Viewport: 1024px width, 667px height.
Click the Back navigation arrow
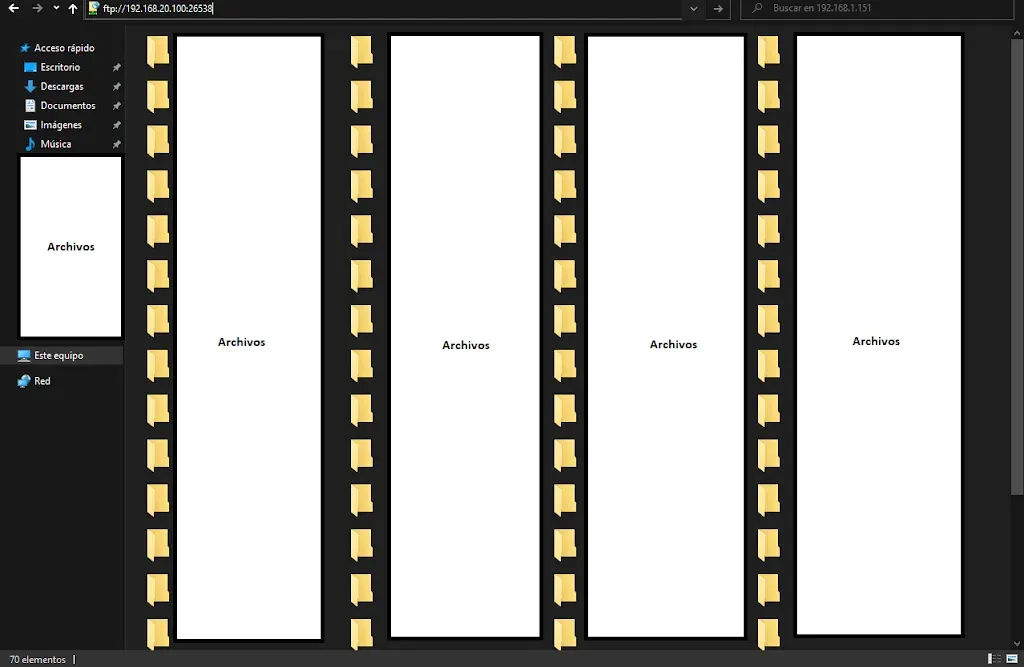pos(13,8)
